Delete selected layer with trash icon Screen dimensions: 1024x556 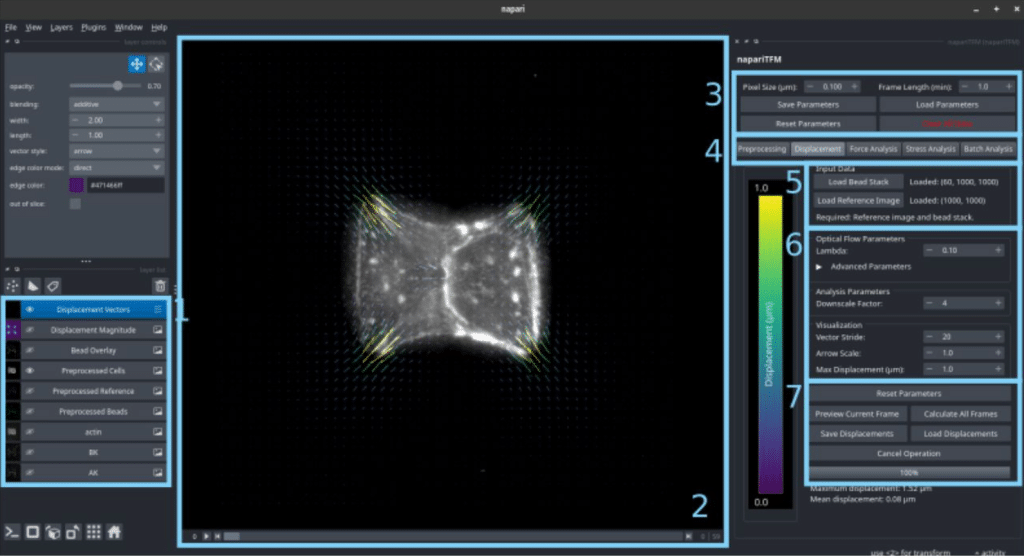(x=158, y=286)
